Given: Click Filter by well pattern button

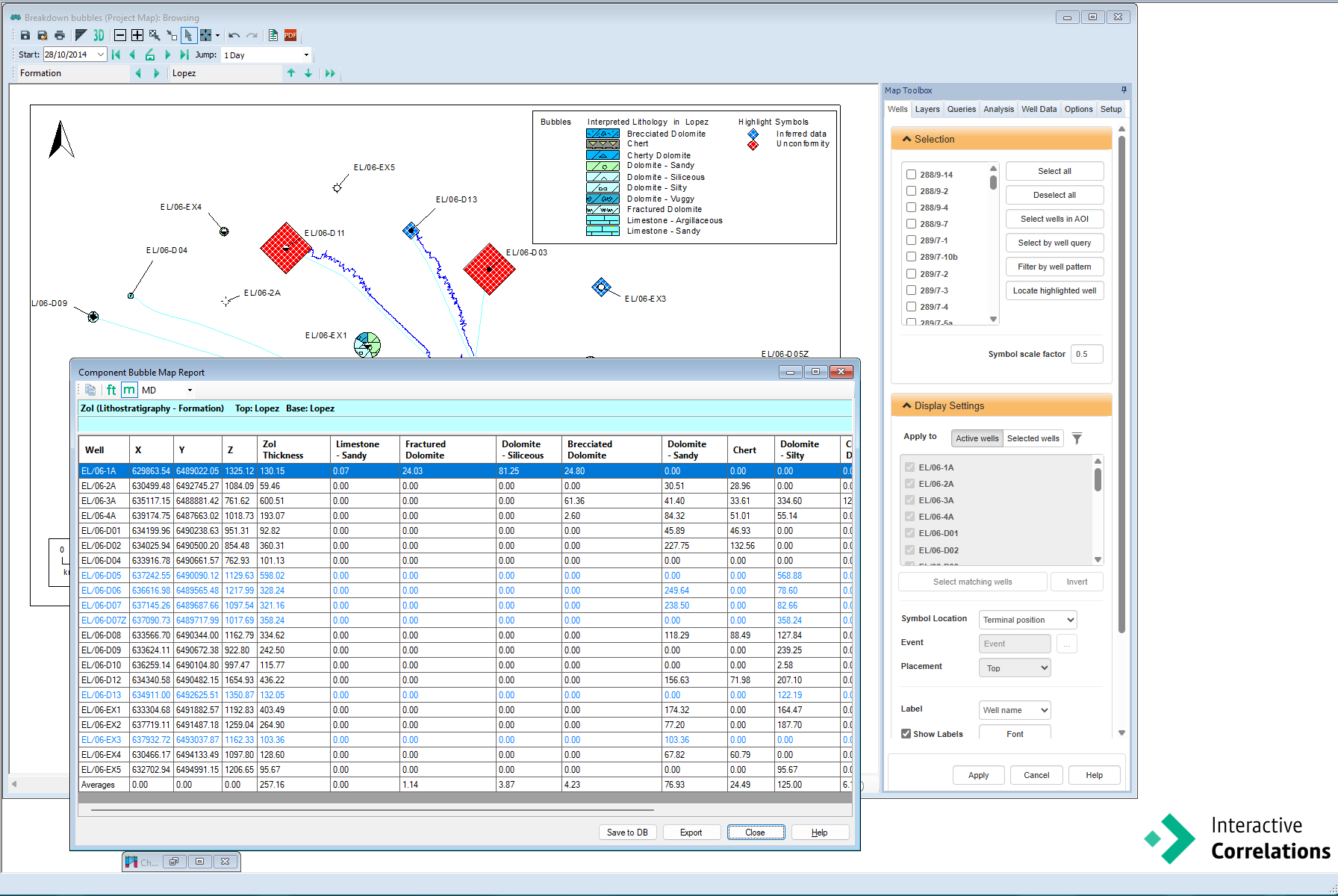Looking at the screenshot, I should [x=1054, y=267].
